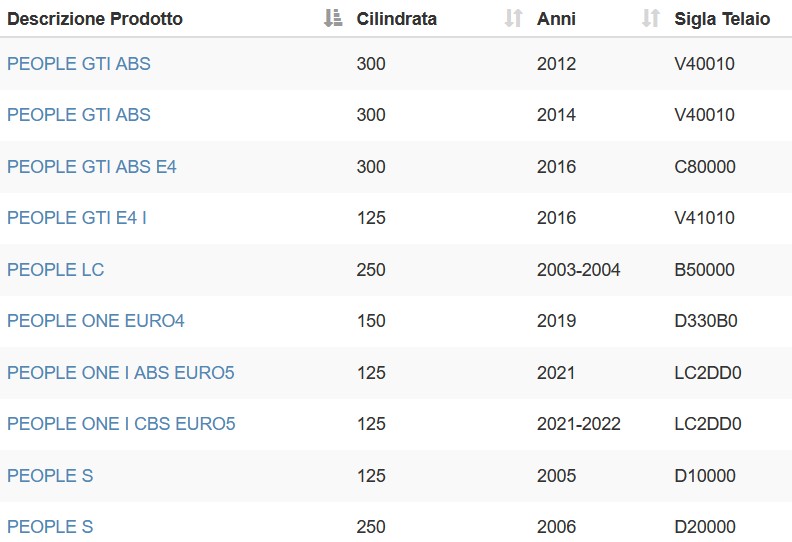Viewport: 792px width, 542px height.
Task: Open the PEOPLE GTI ABS E4 link
Action: click(x=92, y=167)
